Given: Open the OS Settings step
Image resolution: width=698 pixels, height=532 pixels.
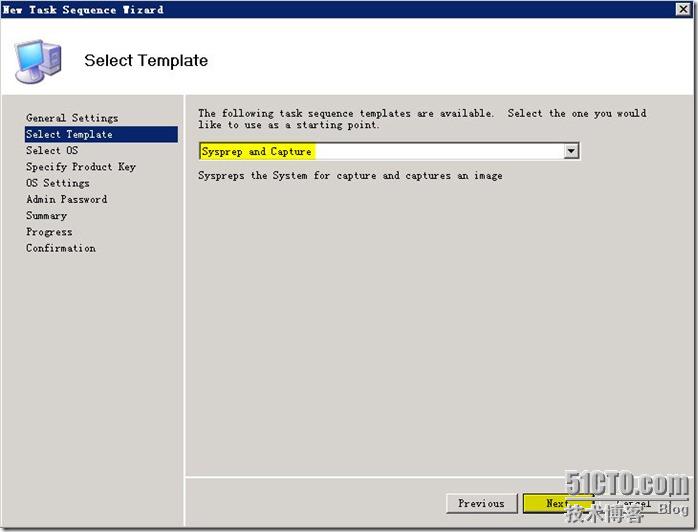Looking at the screenshot, I should (57, 183).
